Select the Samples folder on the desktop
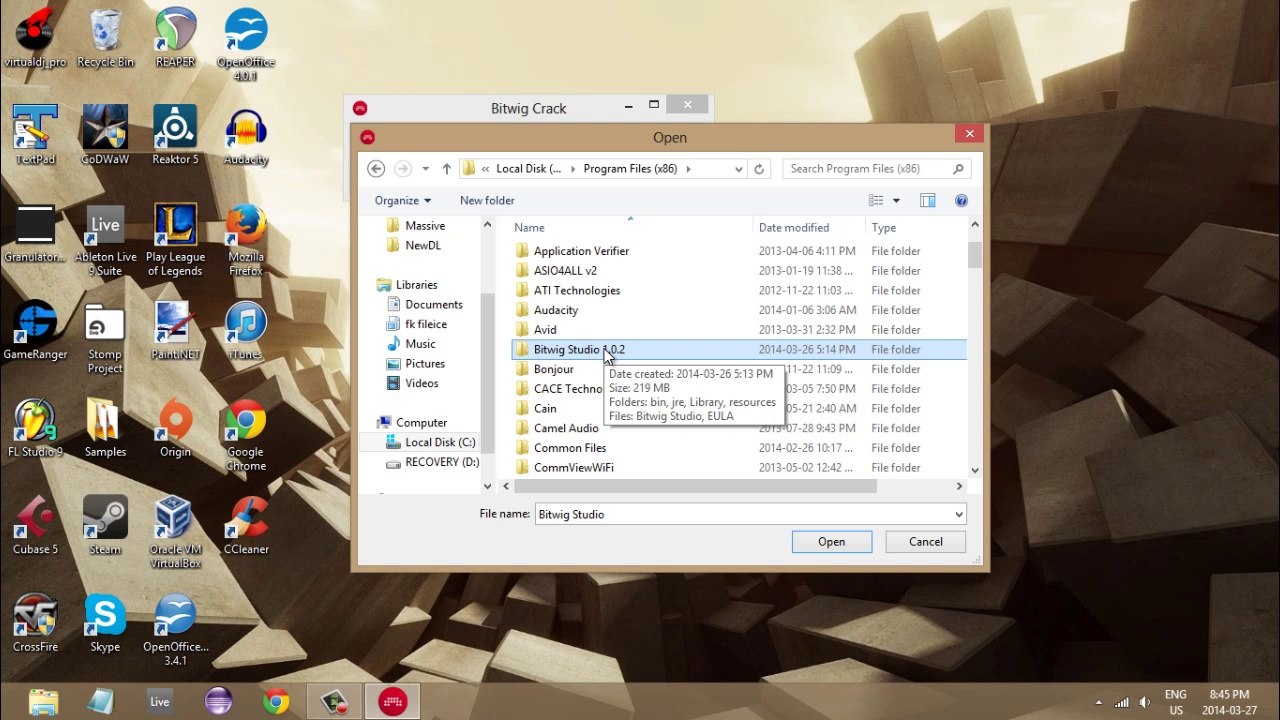1280x720 pixels. pos(105,429)
